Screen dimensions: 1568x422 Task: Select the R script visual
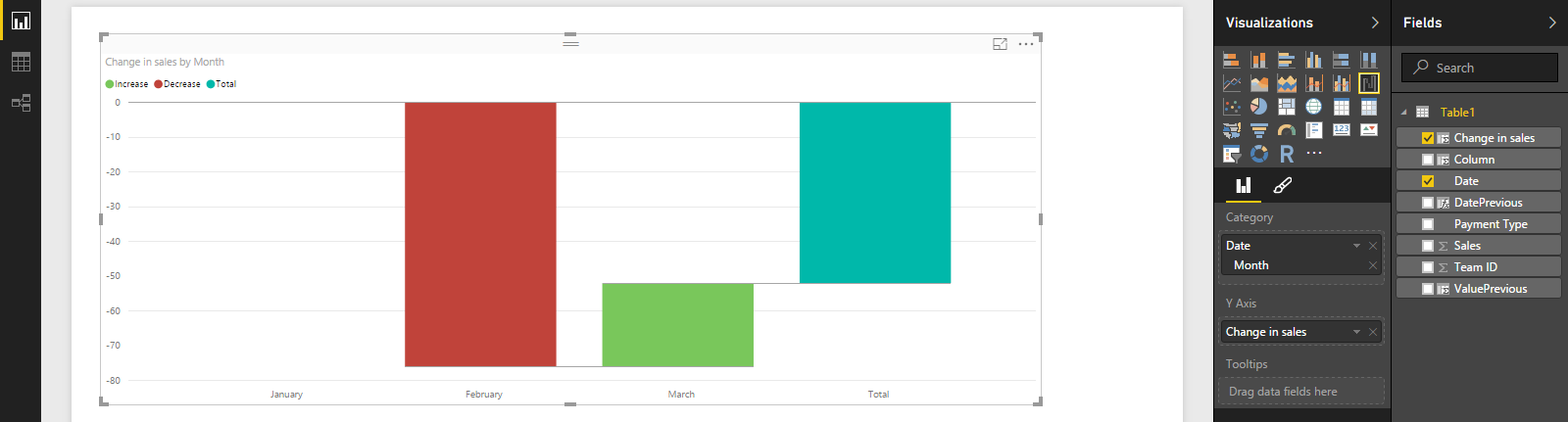[x=1287, y=154]
